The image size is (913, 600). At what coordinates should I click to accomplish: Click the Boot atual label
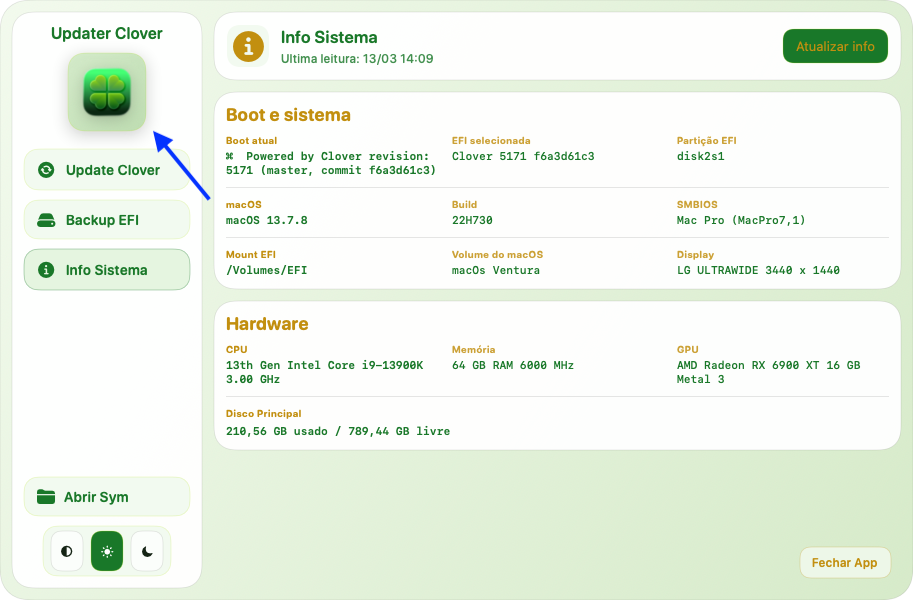tap(252, 140)
